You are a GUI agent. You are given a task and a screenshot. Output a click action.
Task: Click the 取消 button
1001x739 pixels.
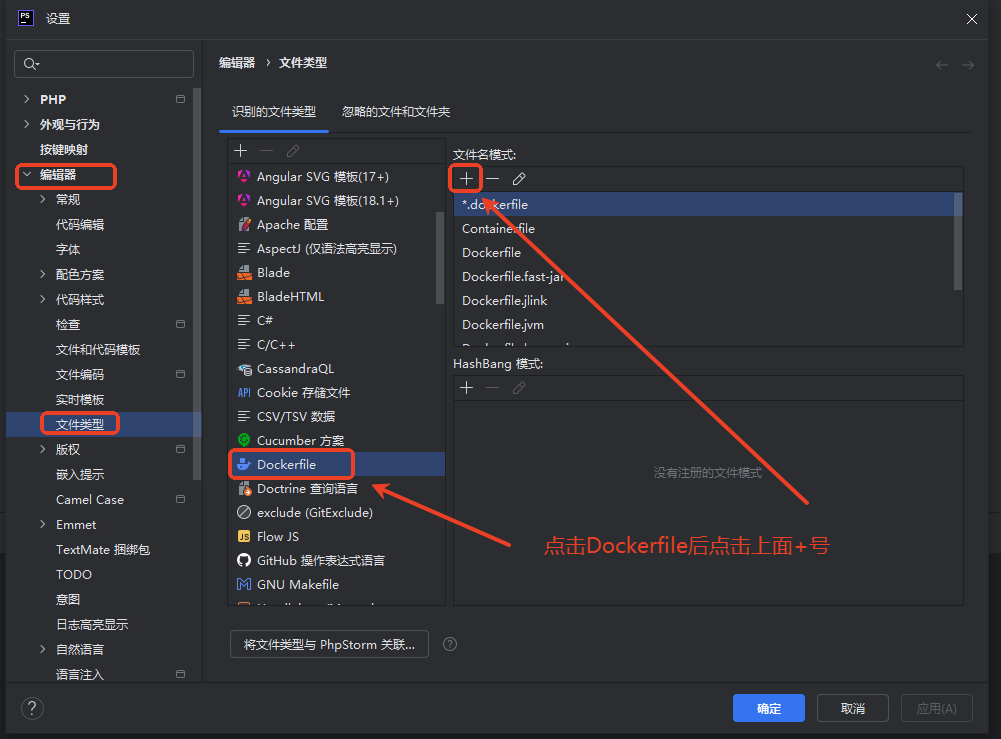coord(852,708)
